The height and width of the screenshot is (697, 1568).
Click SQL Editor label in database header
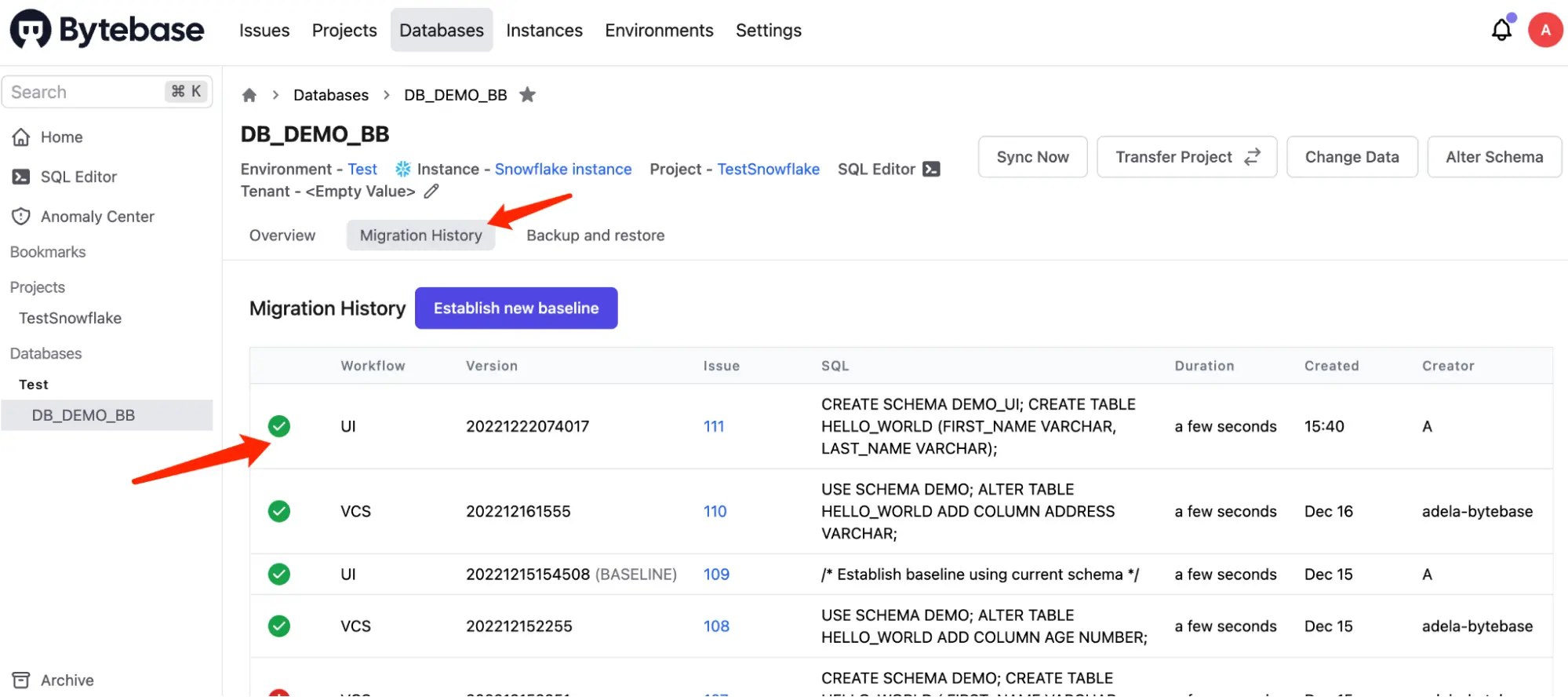[876, 169]
